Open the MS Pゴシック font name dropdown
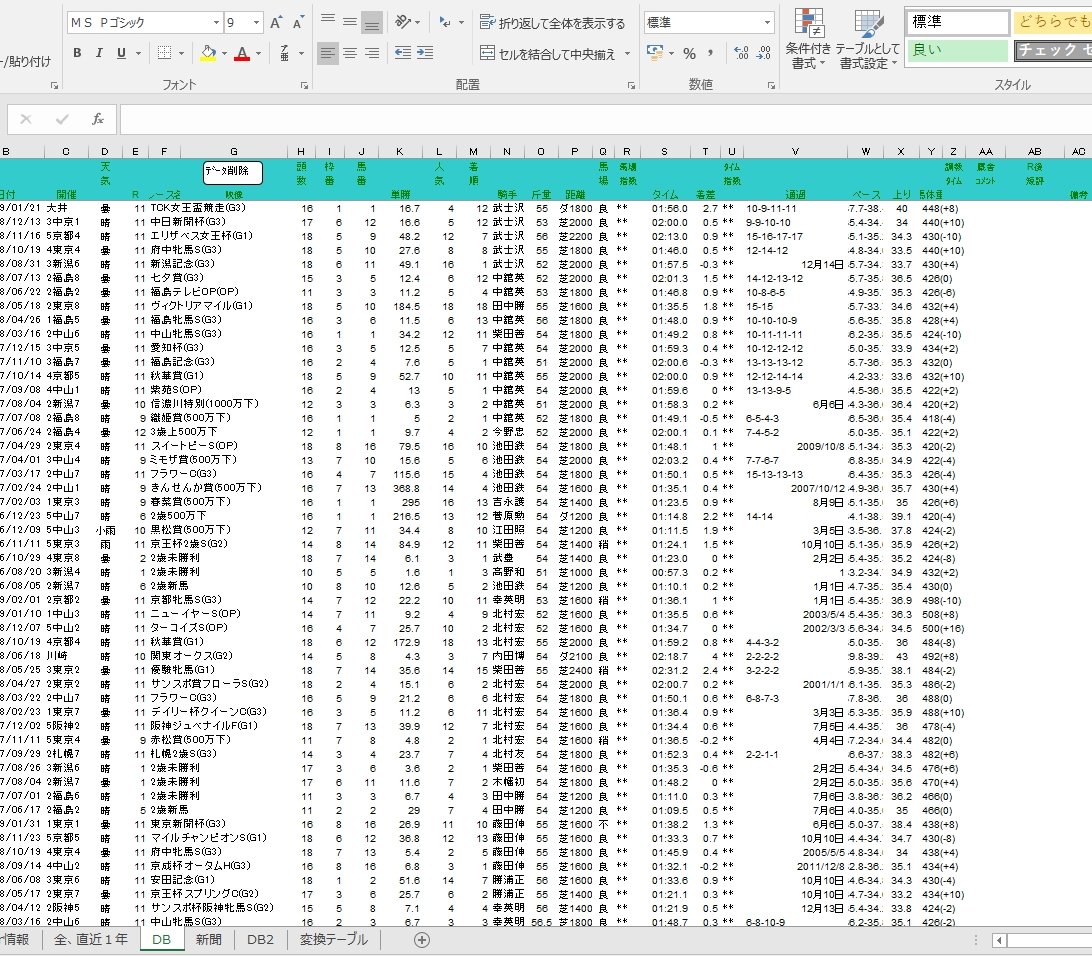This screenshot has width=1092, height=956. [x=216, y=23]
